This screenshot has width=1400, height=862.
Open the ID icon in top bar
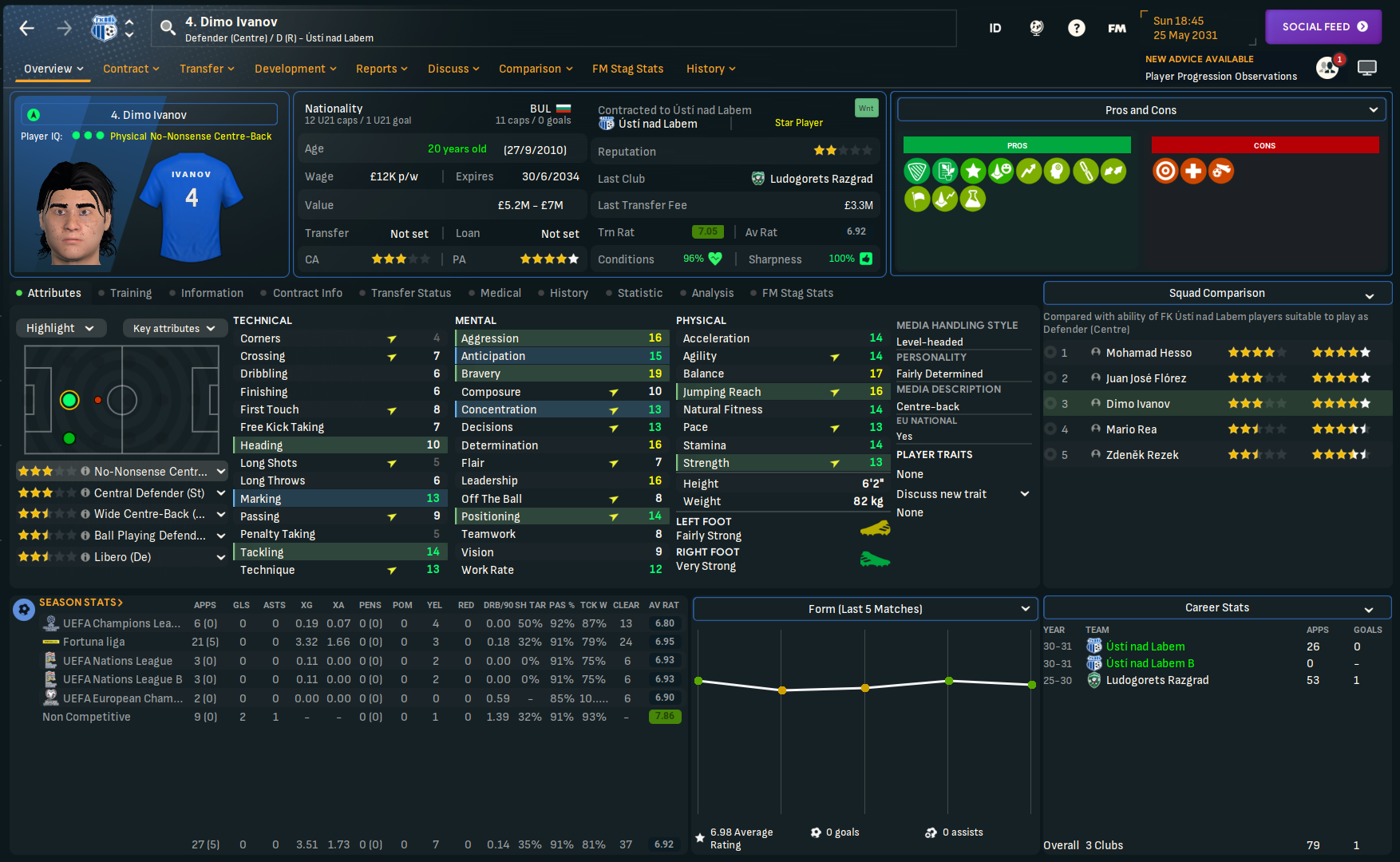tap(995, 28)
